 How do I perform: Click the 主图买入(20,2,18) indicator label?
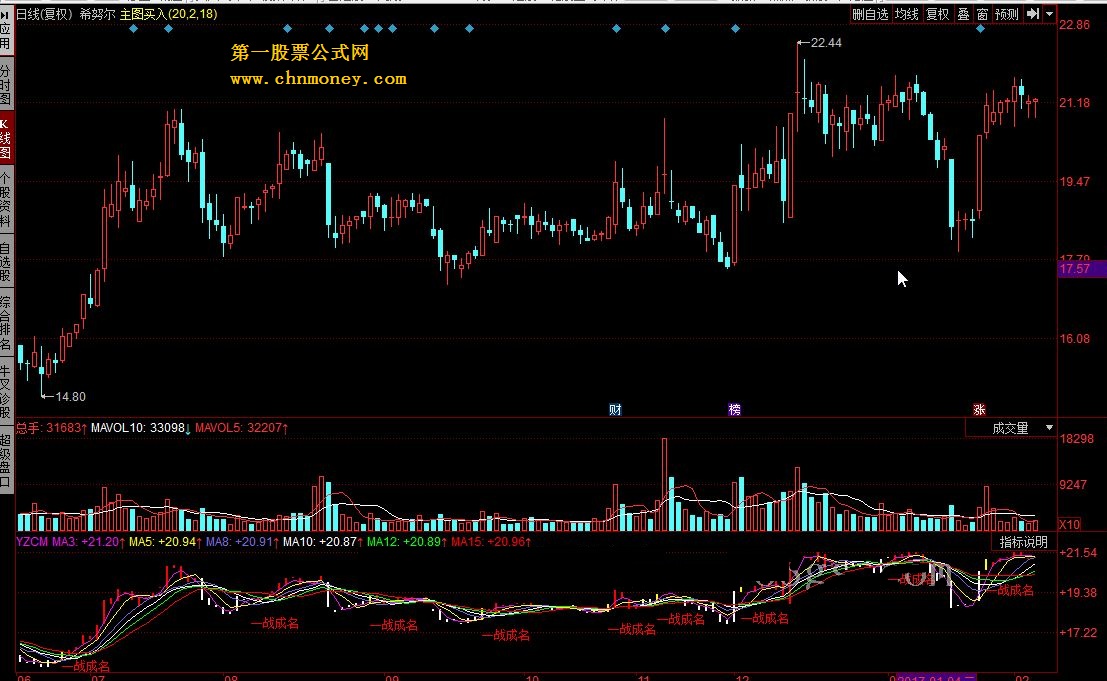tap(169, 14)
